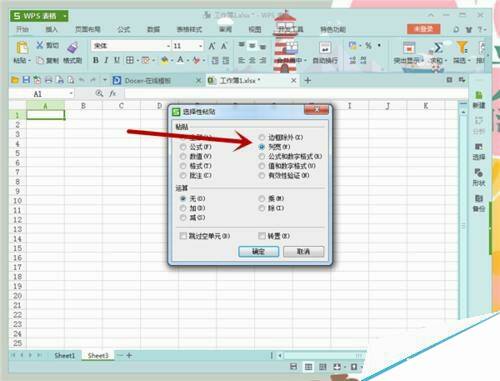Select the Values (数值) radio option
Viewport: 500px width, 381px height.
183,156
